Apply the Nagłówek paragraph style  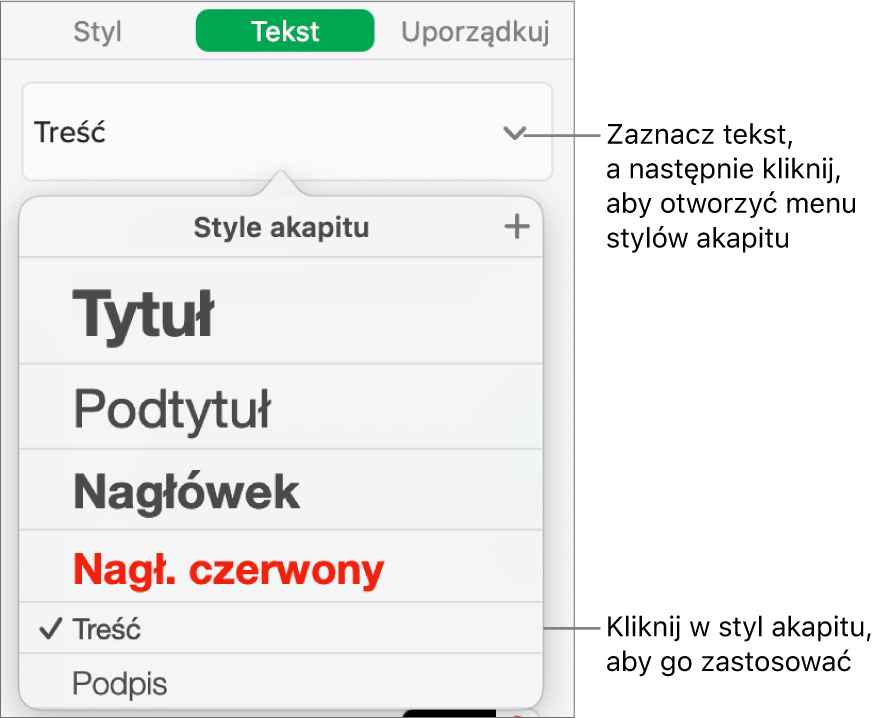281,490
